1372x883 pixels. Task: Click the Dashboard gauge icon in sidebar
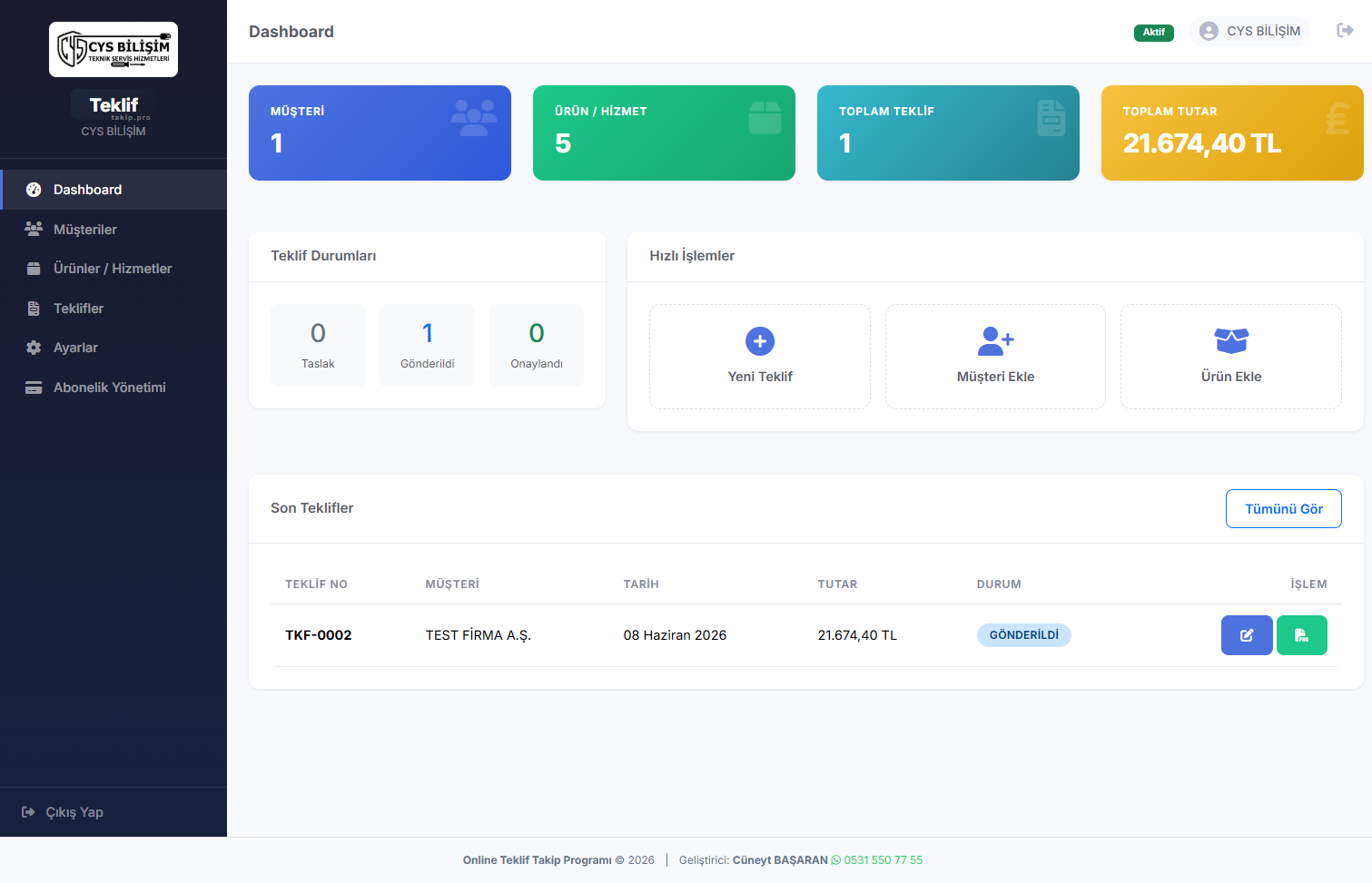pos(34,190)
